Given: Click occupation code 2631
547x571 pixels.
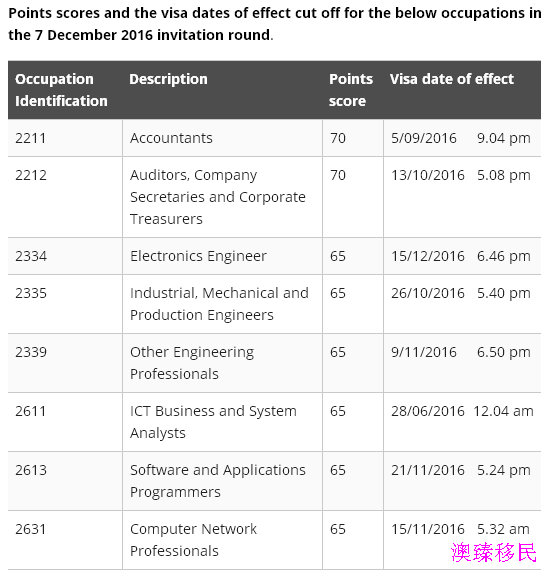Looking at the screenshot, I should point(31,529).
